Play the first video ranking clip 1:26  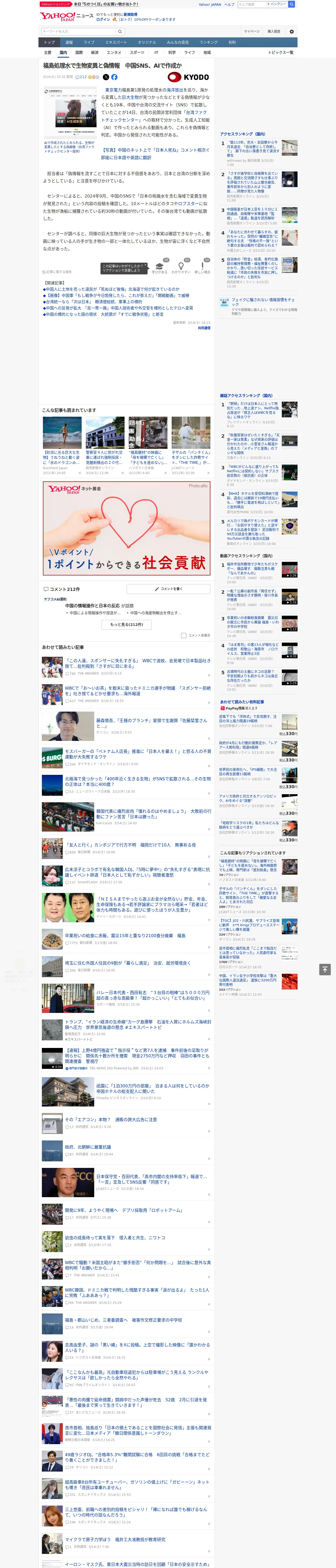click(290, 570)
